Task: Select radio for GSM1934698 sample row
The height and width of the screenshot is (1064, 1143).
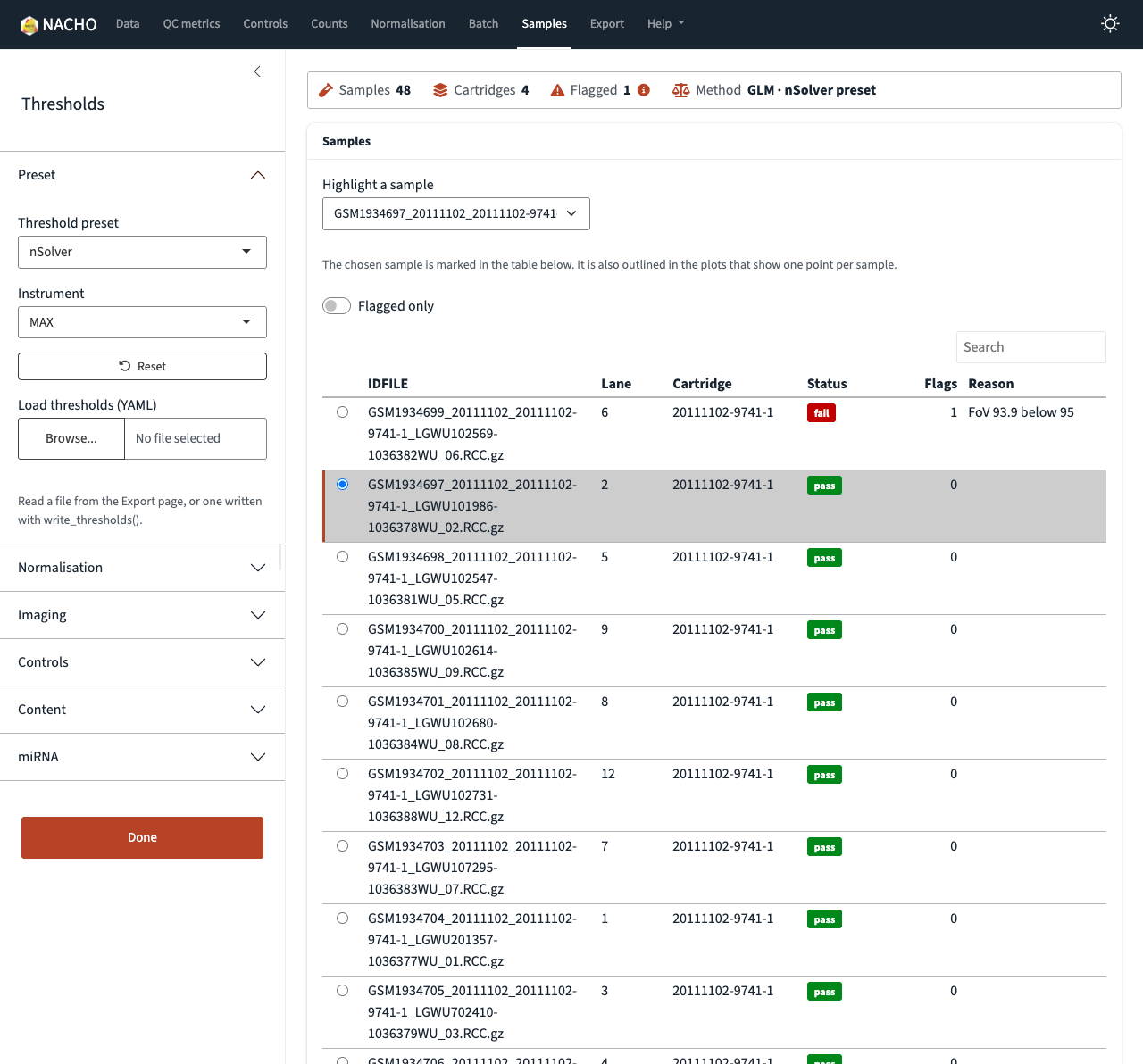Action: pos(342,557)
